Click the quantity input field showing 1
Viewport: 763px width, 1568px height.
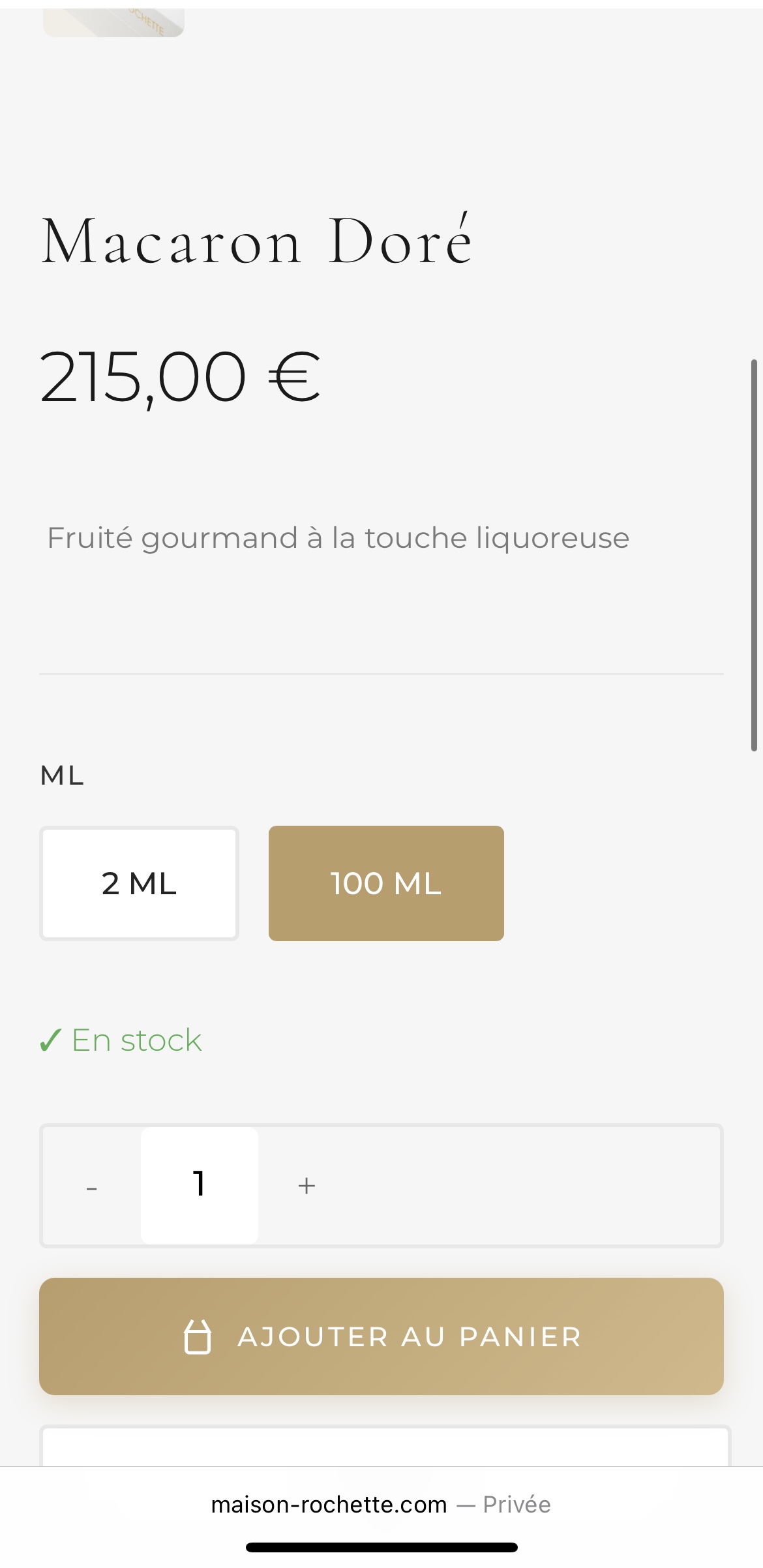click(200, 1185)
